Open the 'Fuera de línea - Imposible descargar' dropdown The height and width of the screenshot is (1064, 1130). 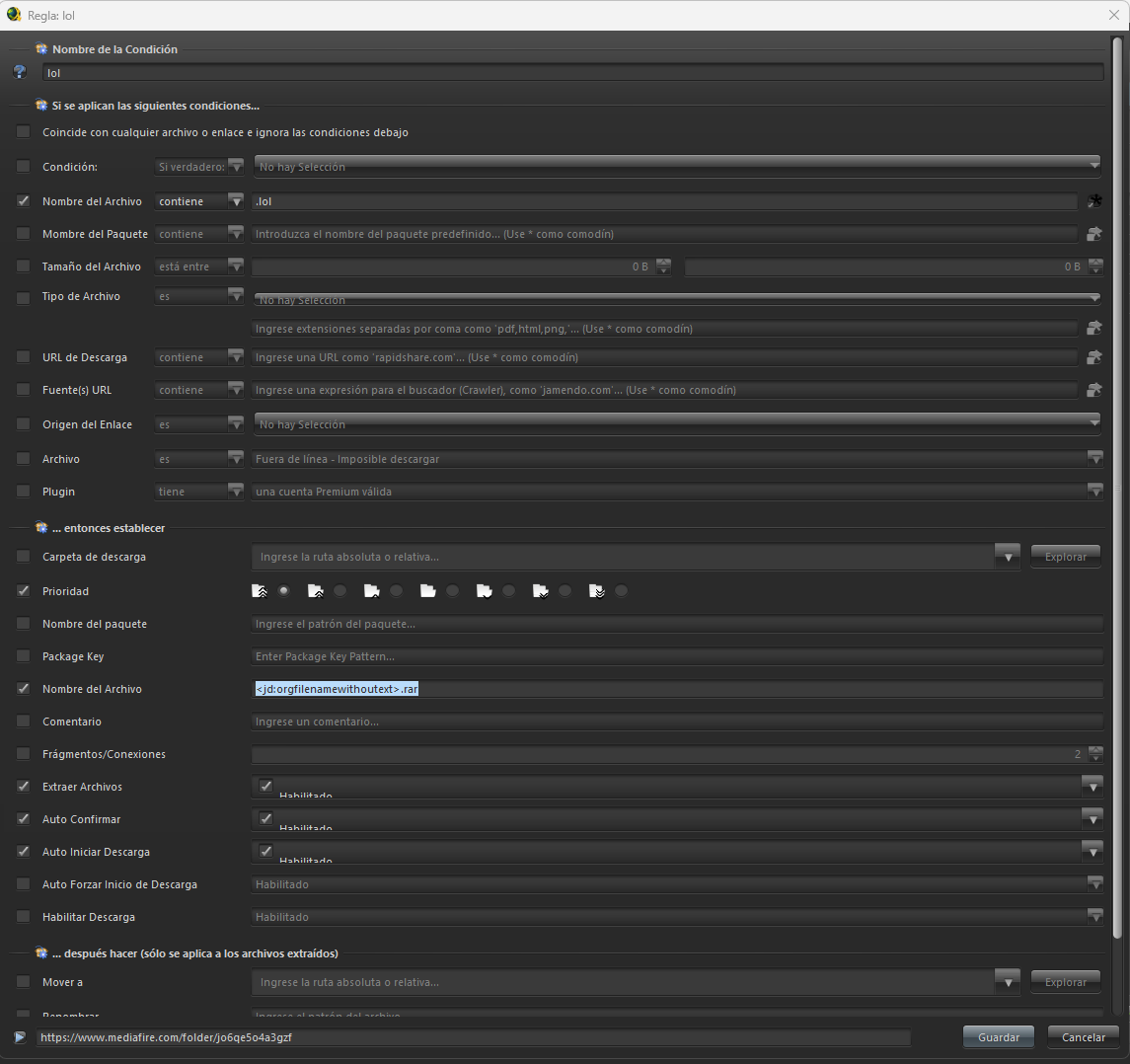click(677, 459)
